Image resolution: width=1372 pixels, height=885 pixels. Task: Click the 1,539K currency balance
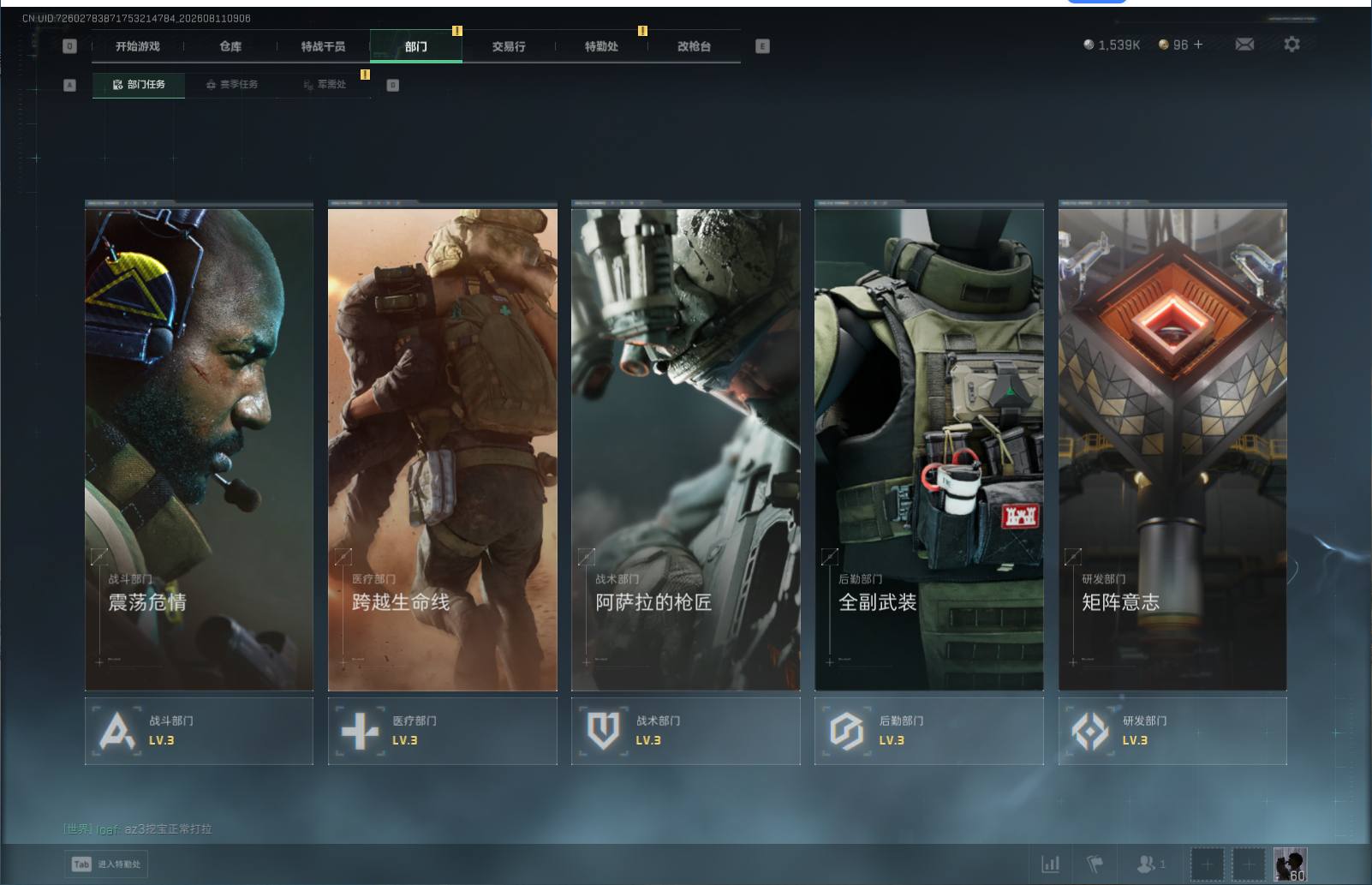pyautogui.click(x=1112, y=45)
